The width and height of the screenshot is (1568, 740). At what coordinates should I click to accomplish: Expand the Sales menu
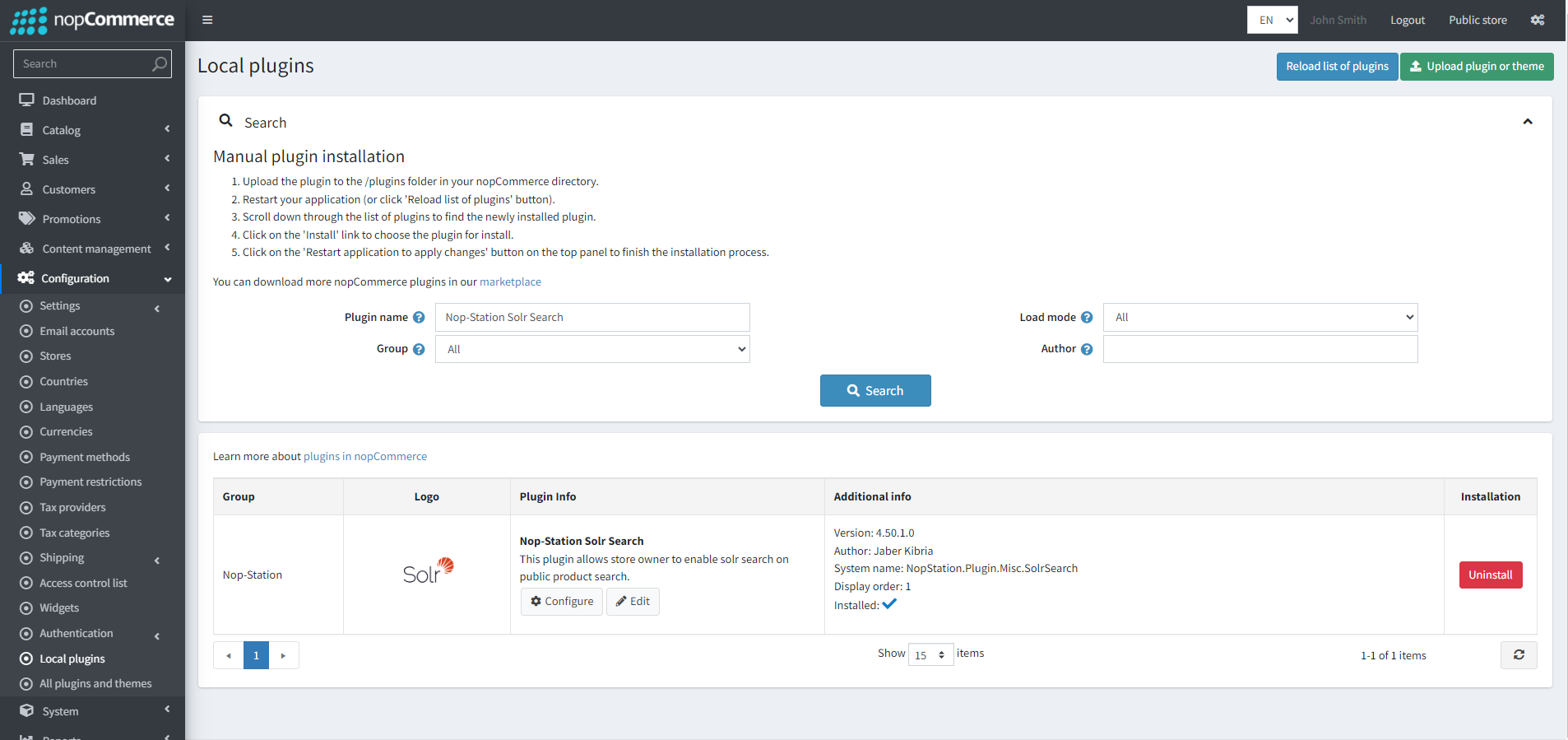coord(167,159)
